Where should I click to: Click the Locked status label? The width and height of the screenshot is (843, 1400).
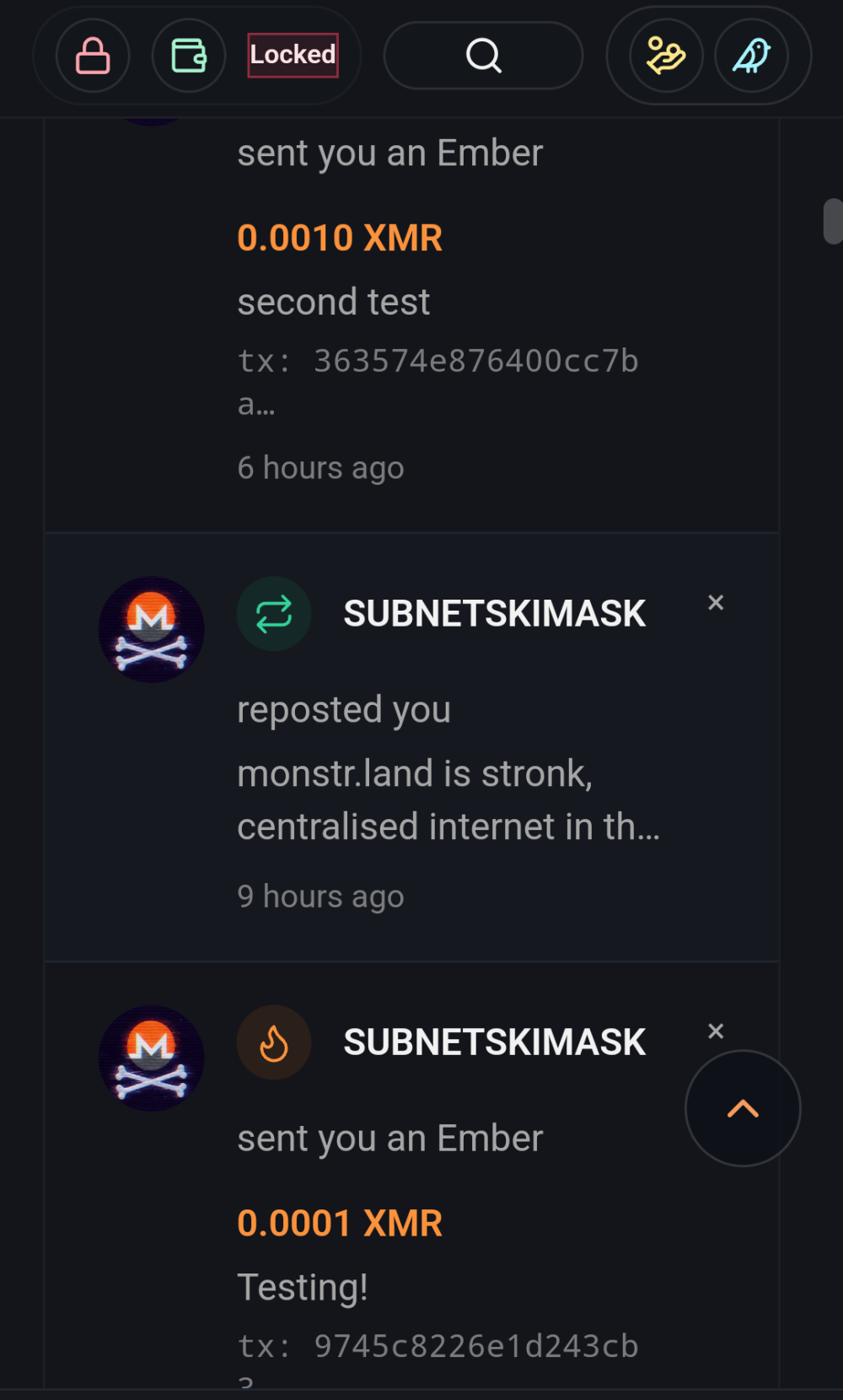coord(293,55)
